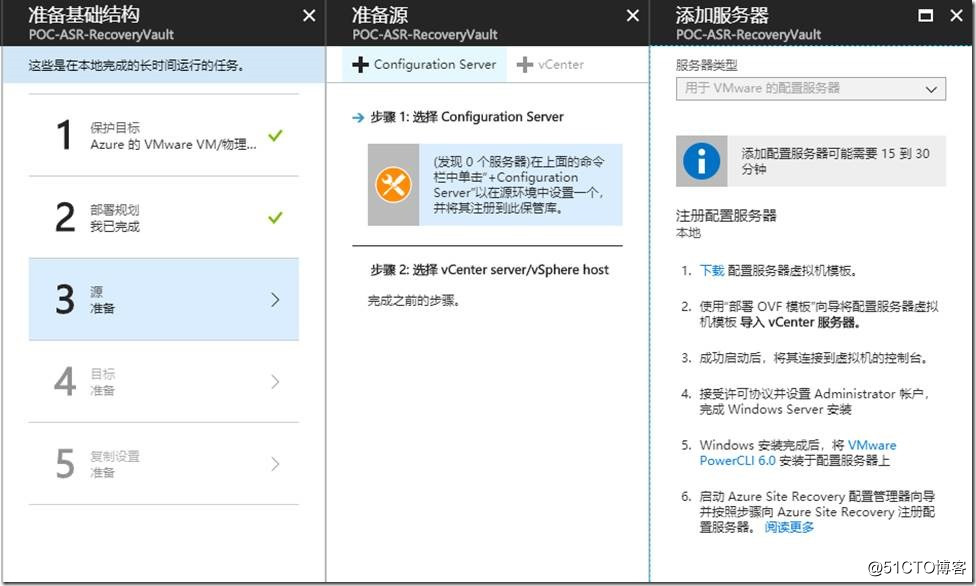The image size is (976, 586).
Task: Open the VMware PowerCLI 6.0 link
Action: (798, 453)
